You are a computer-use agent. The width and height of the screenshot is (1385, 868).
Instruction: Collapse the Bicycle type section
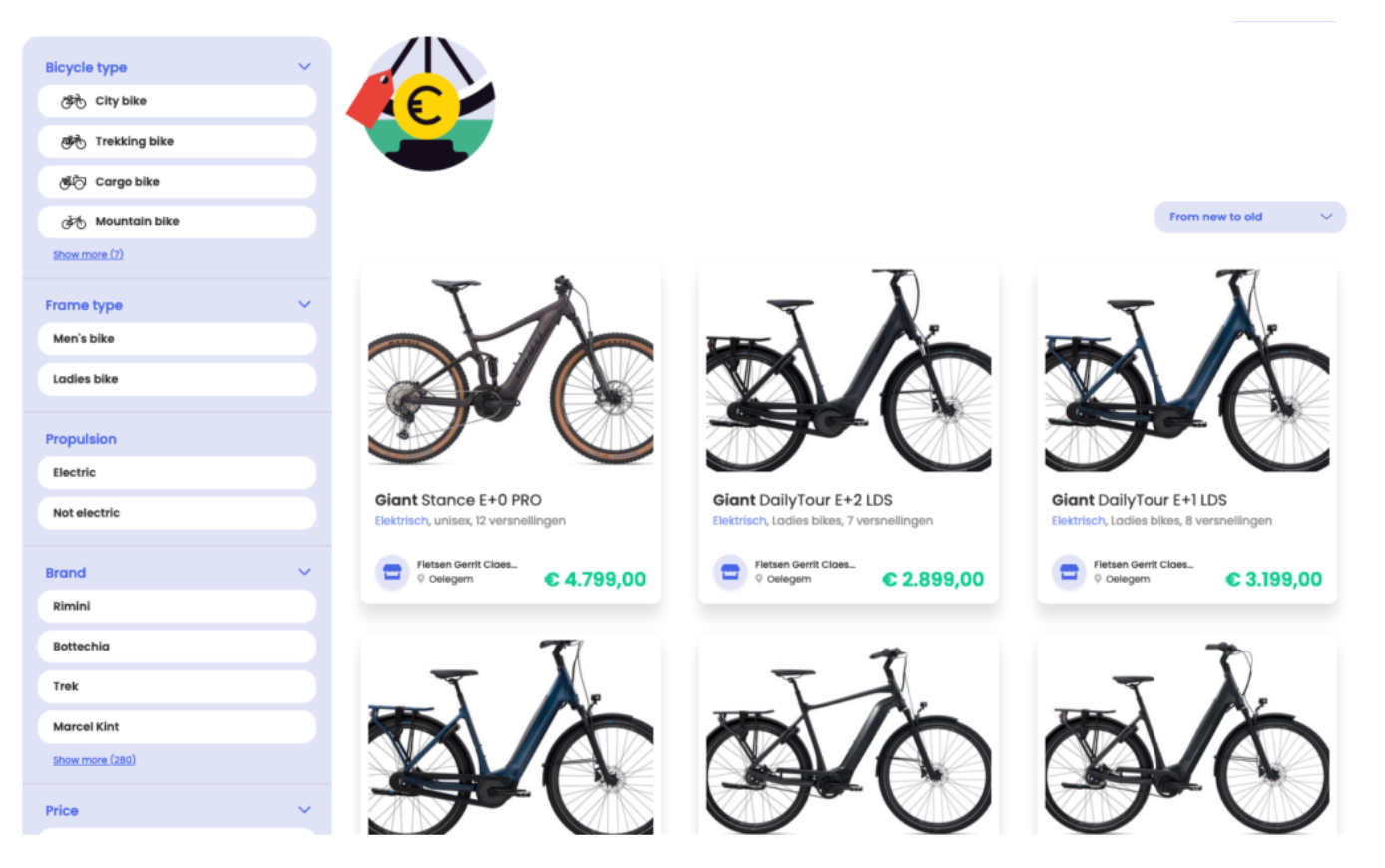(304, 67)
